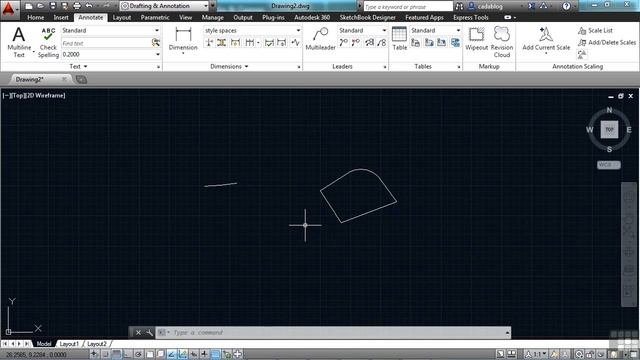The image size is (640, 360).
Task: Switch to the Layout1 tab
Action: click(69, 344)
